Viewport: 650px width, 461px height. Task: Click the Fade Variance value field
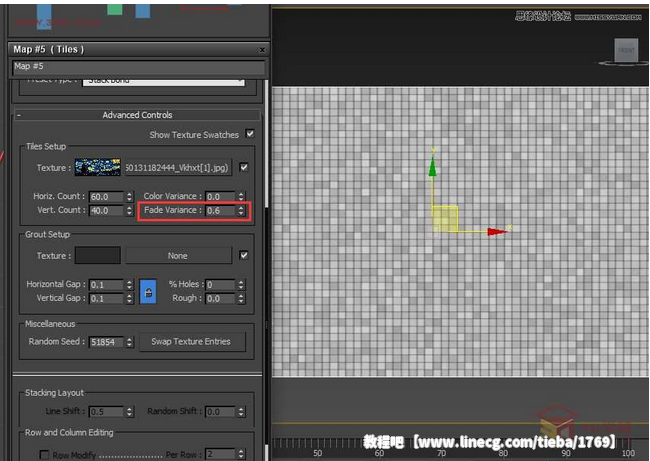220,211
